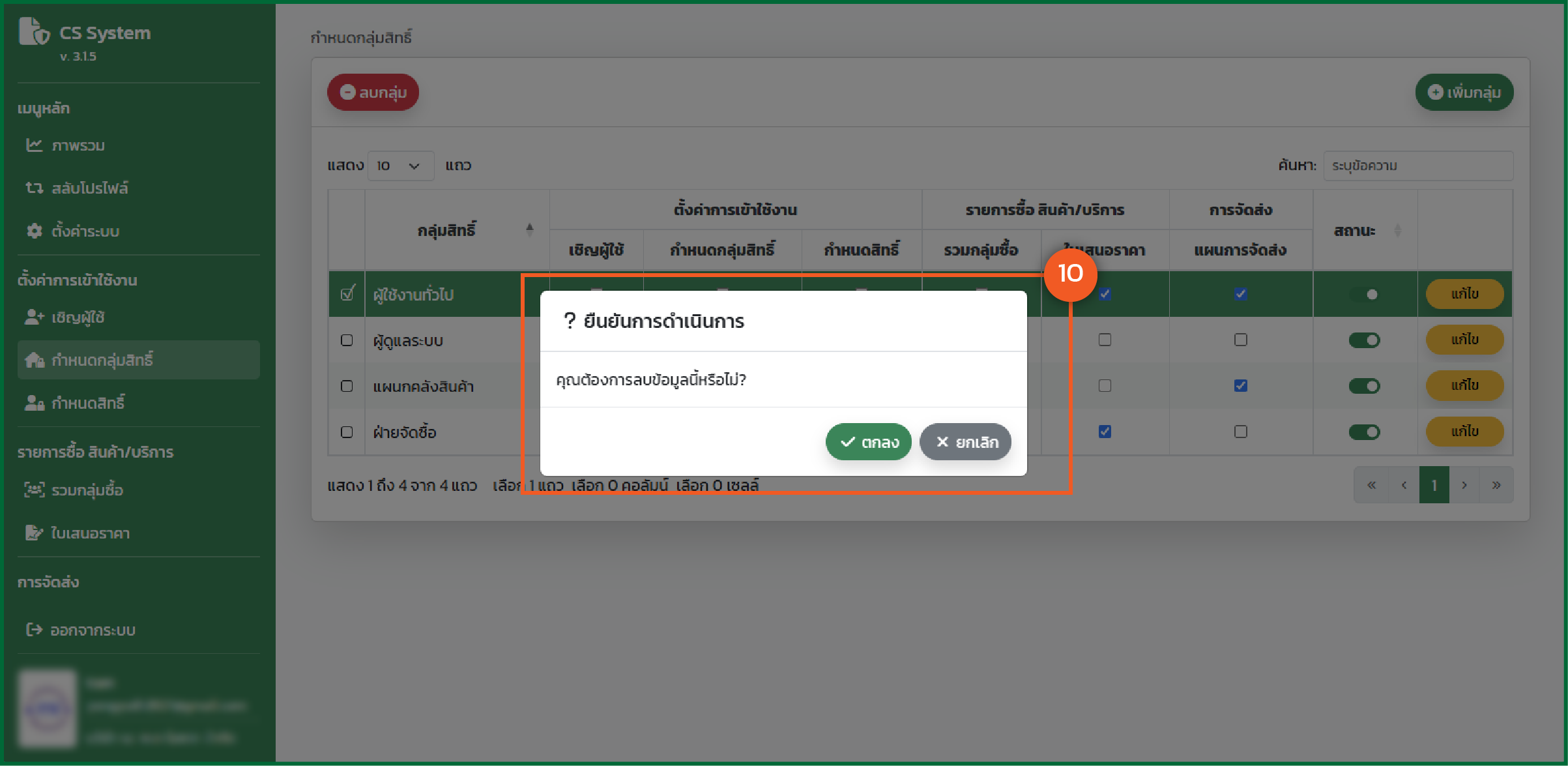Cancel dialog with ยกเลิก button
This screenshot has height=766, width=1568.
[x=965, y=442]
